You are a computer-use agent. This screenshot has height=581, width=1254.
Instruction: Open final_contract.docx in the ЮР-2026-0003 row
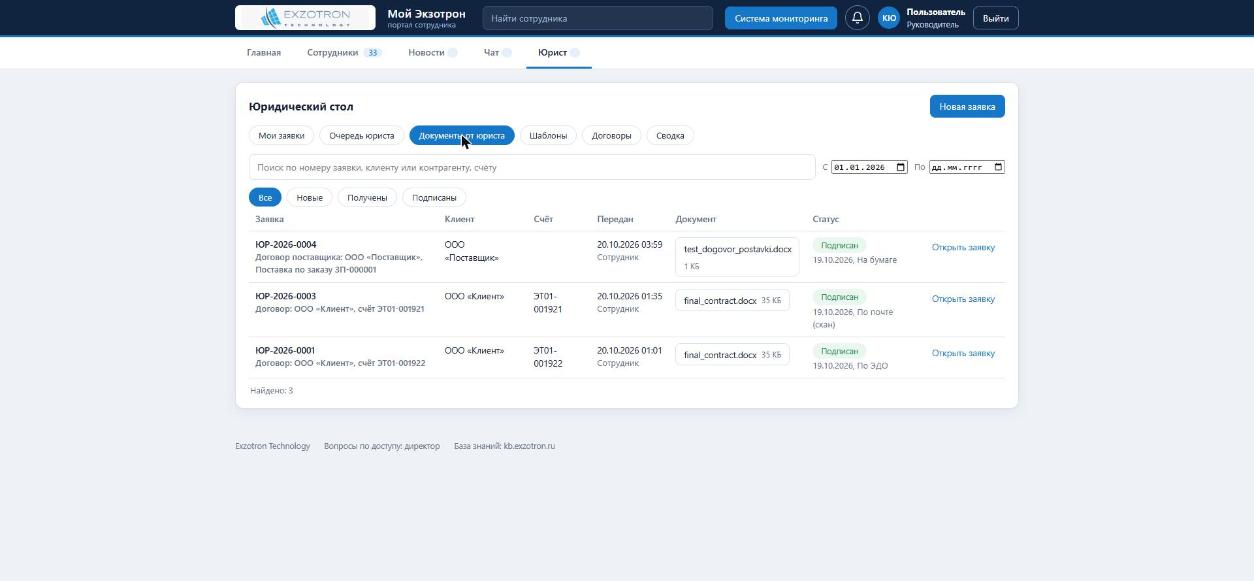click(732, 300)
